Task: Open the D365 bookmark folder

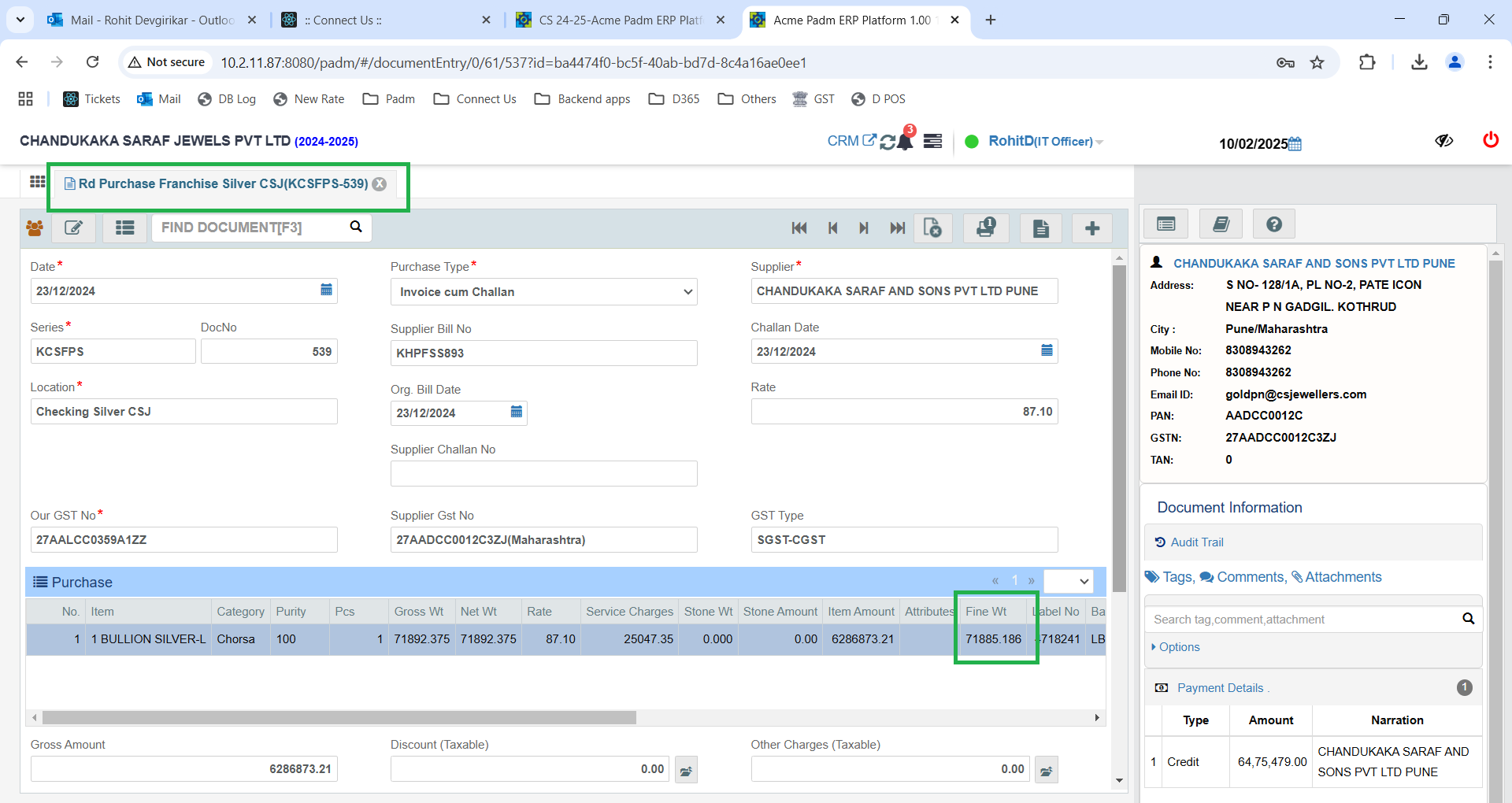Action: pyautogui.click(x=674, y=99)
